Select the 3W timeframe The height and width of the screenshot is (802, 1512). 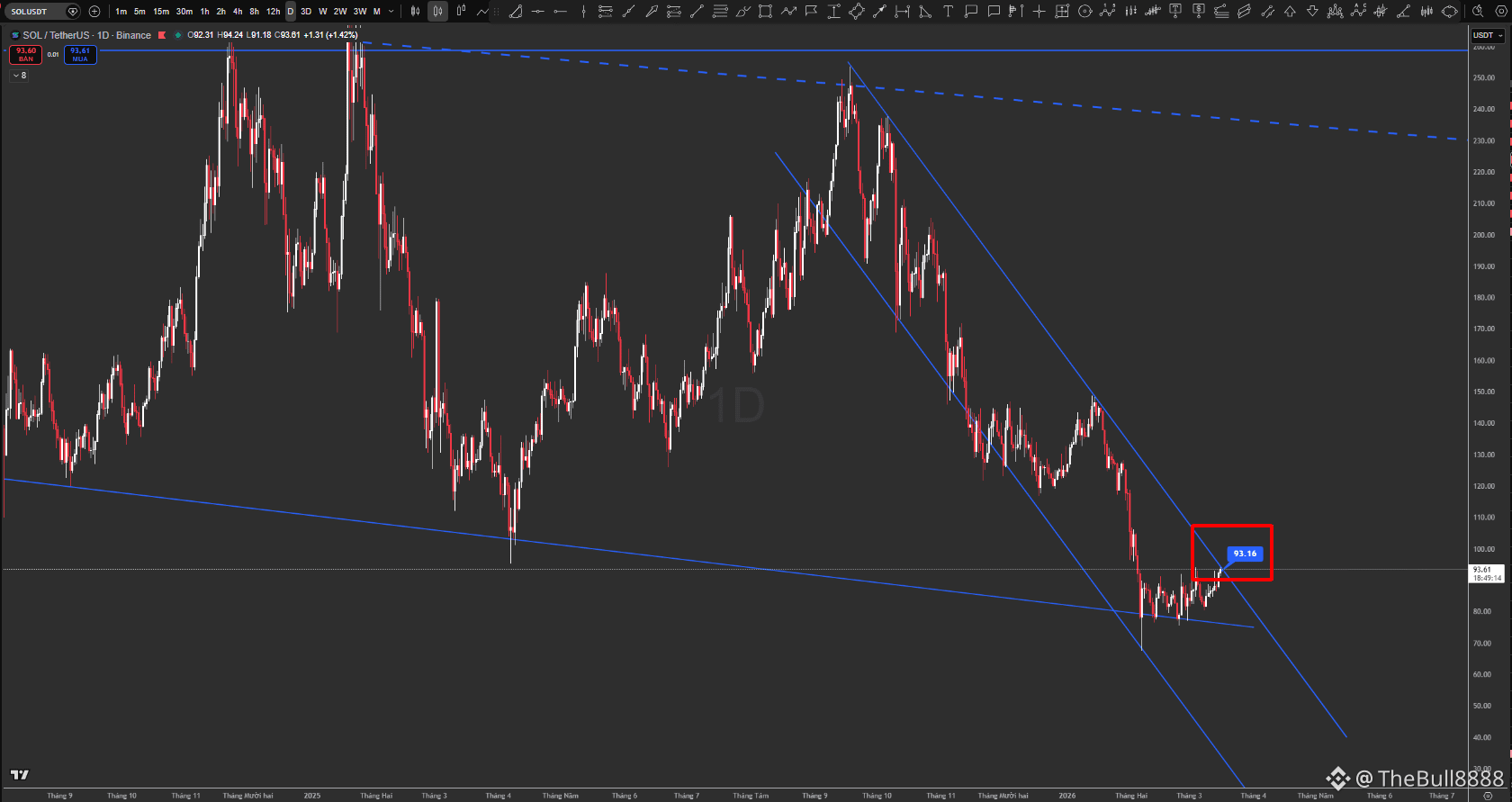point(360,12)
